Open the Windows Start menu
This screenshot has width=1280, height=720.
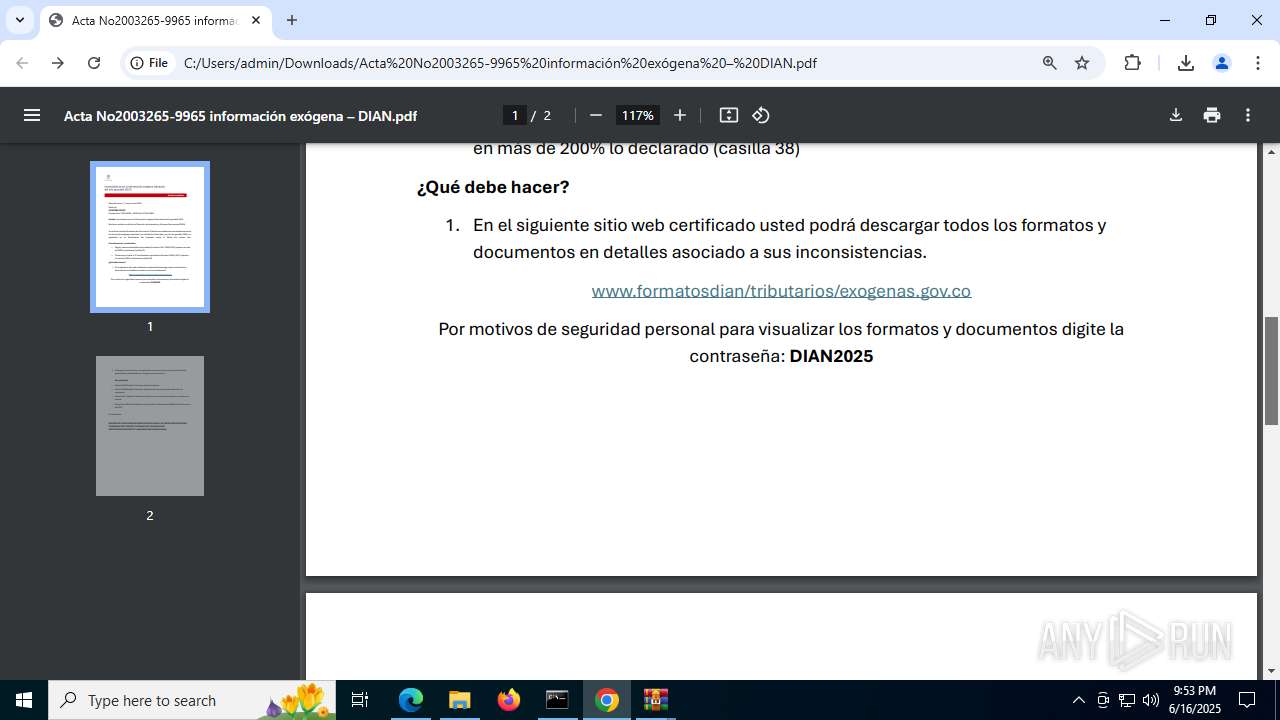[24, 700]
